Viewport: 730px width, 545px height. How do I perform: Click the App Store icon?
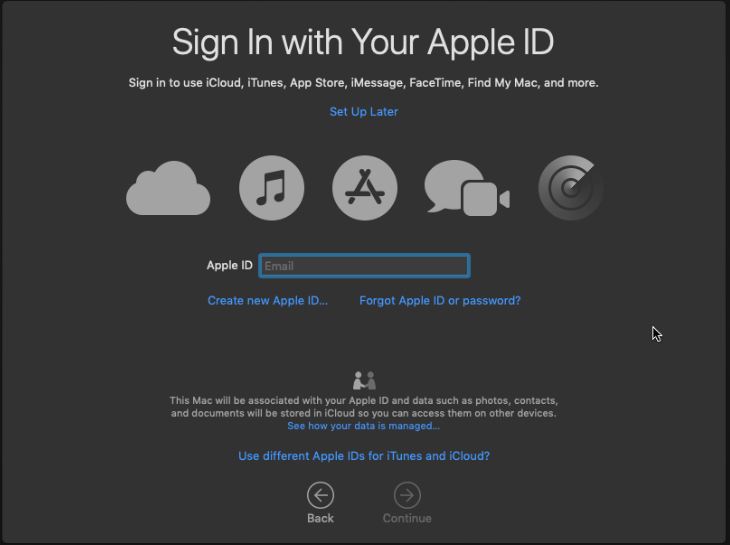click(365, 188)
